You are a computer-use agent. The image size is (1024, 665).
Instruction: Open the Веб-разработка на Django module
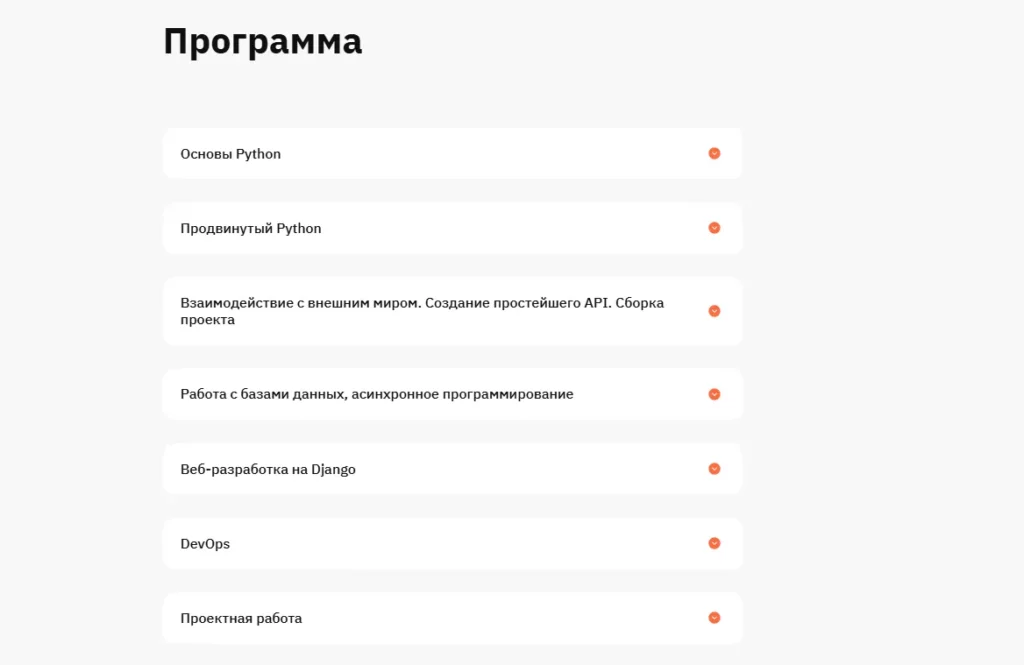coord(452,467)
